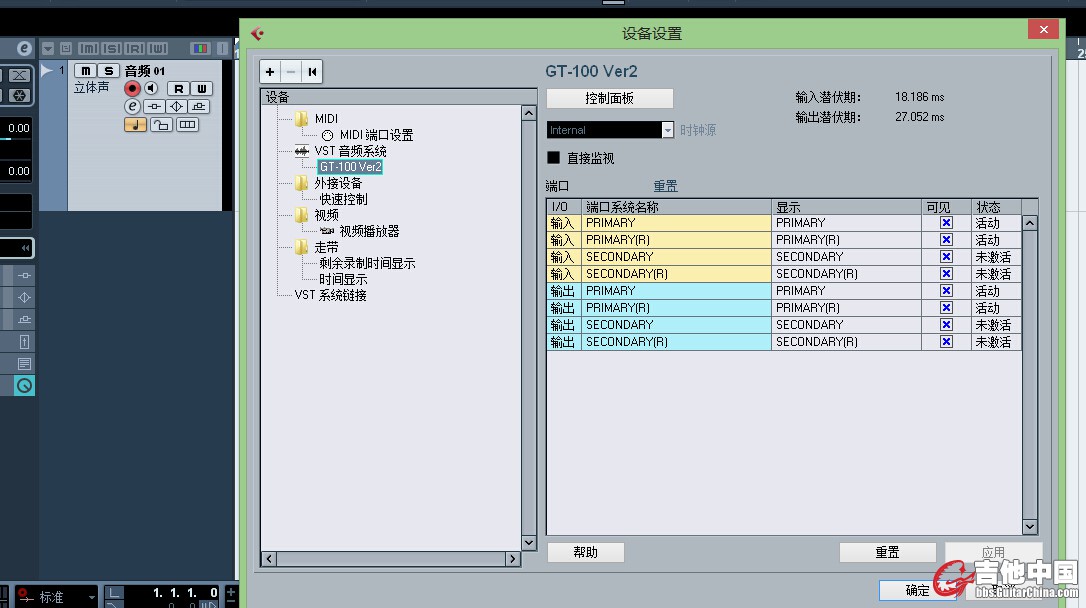Select VST 音频系统 in device tree

point(350,151)
